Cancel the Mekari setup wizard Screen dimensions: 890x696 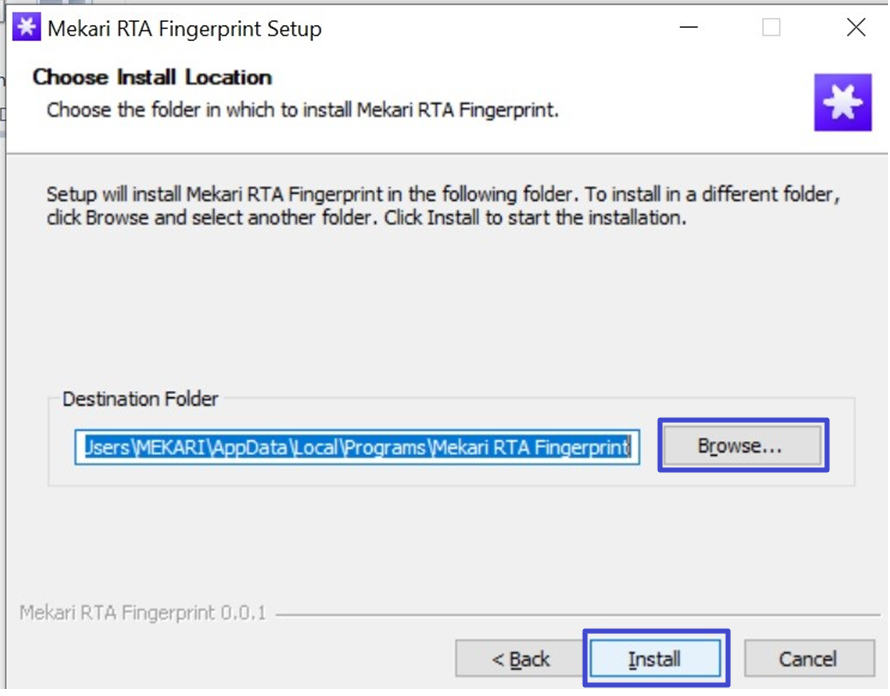click(x=808, y=659)
